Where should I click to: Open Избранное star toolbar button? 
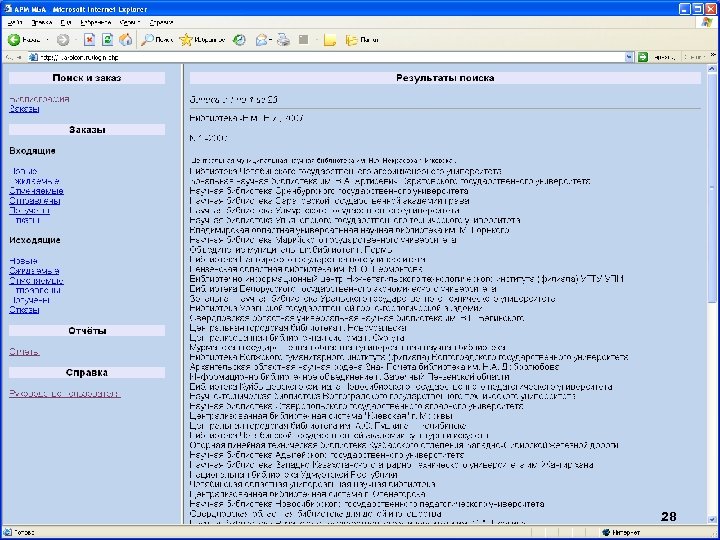(202, 40)
